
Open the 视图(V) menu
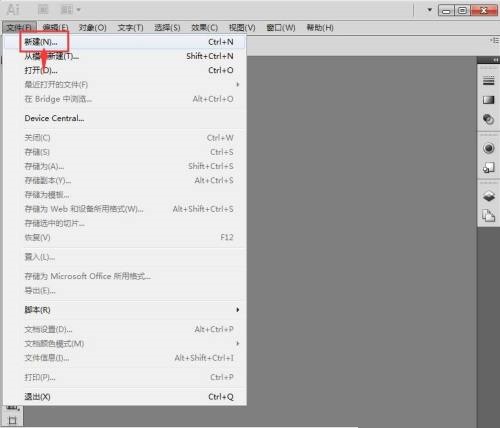coord(242,27)
